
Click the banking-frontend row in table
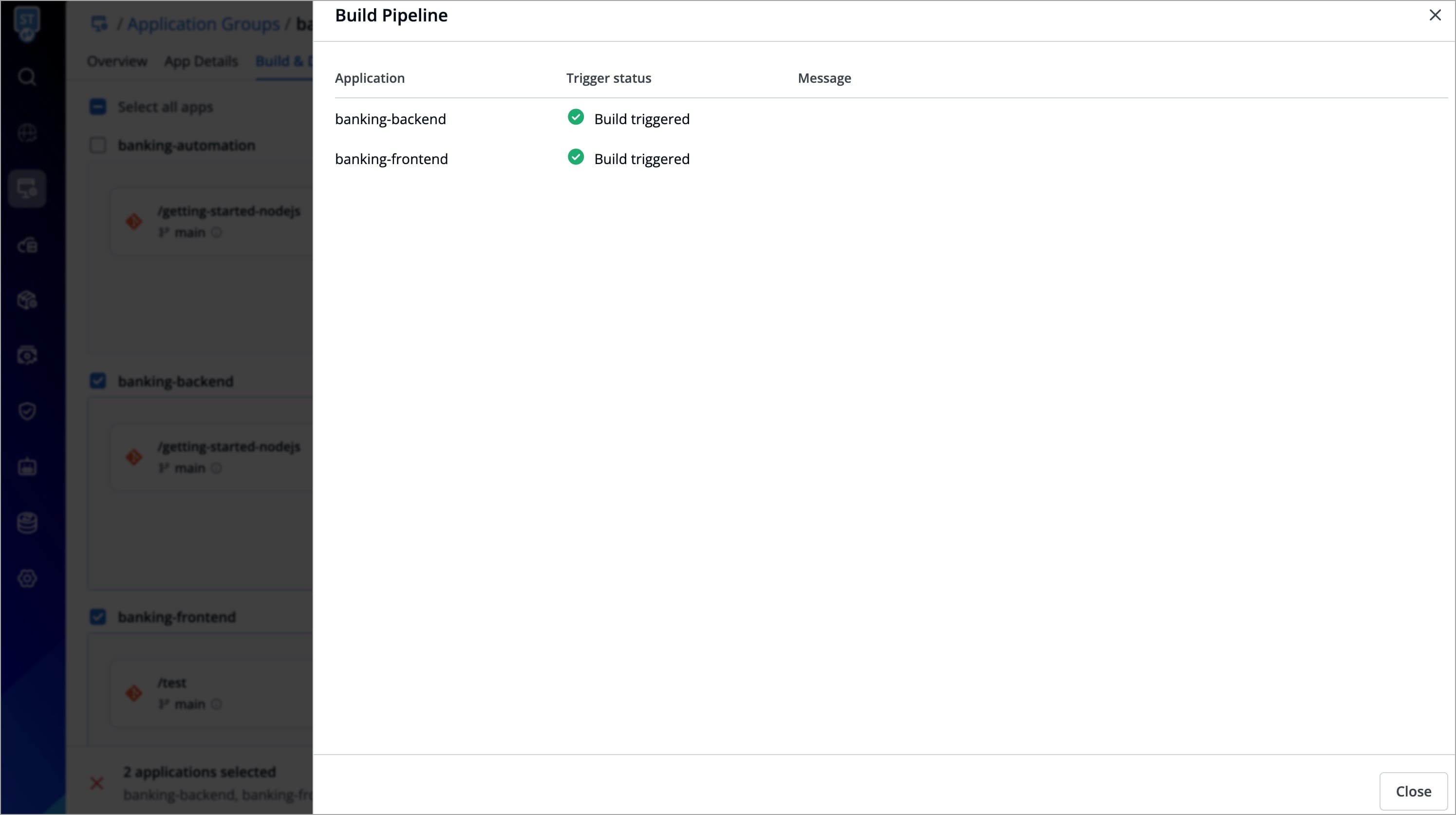click(391, 159)
